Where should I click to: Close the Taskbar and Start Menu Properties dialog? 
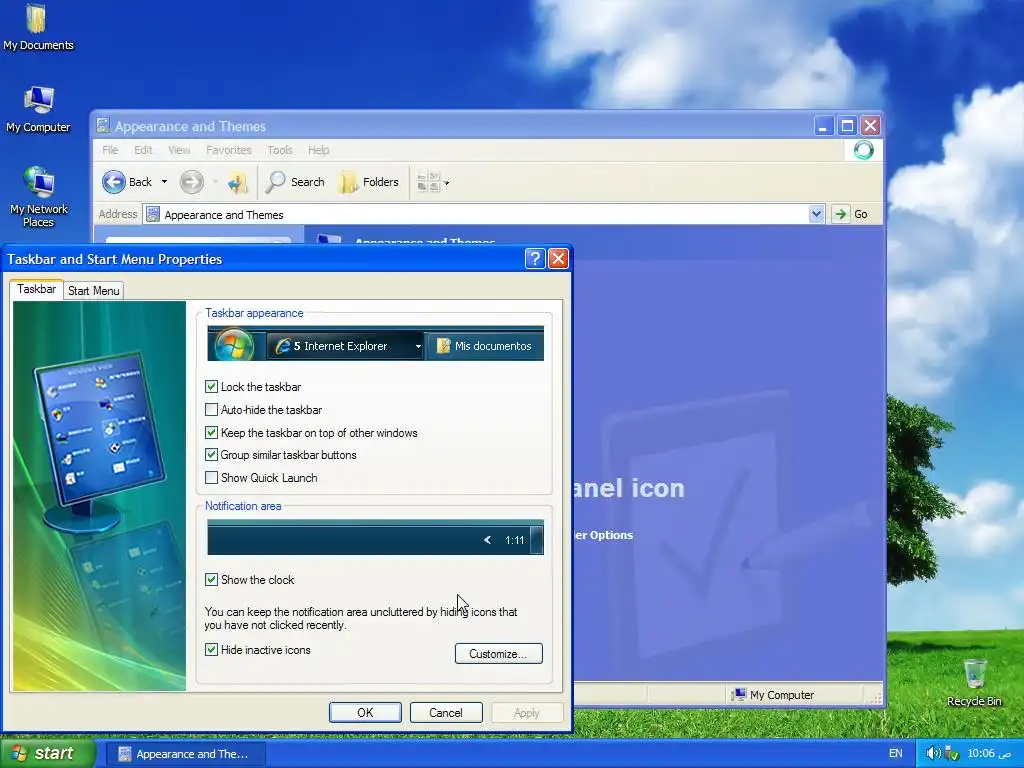(558, 259)
